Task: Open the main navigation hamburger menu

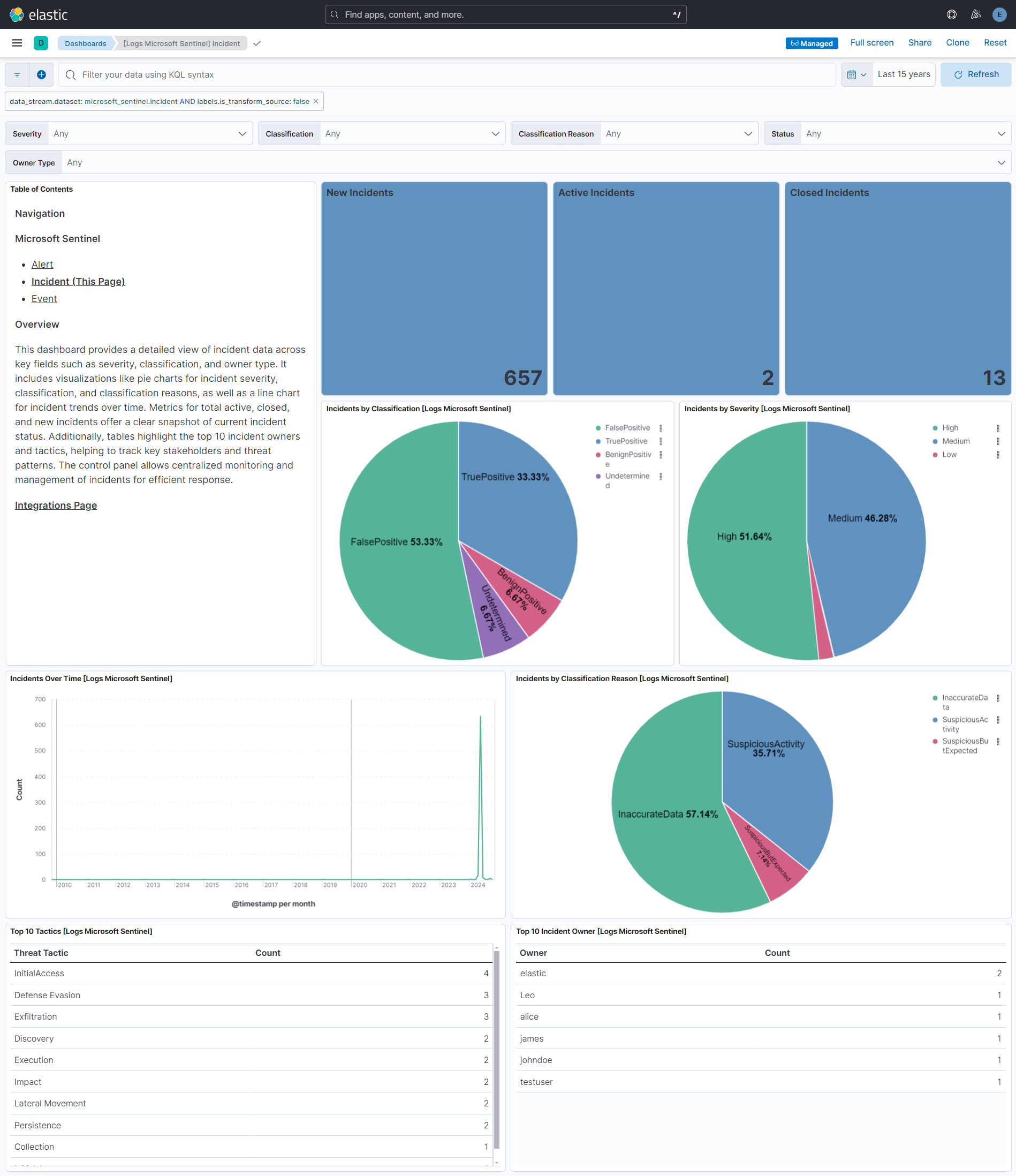Action: pyautogui.click(x=17, y=42)
